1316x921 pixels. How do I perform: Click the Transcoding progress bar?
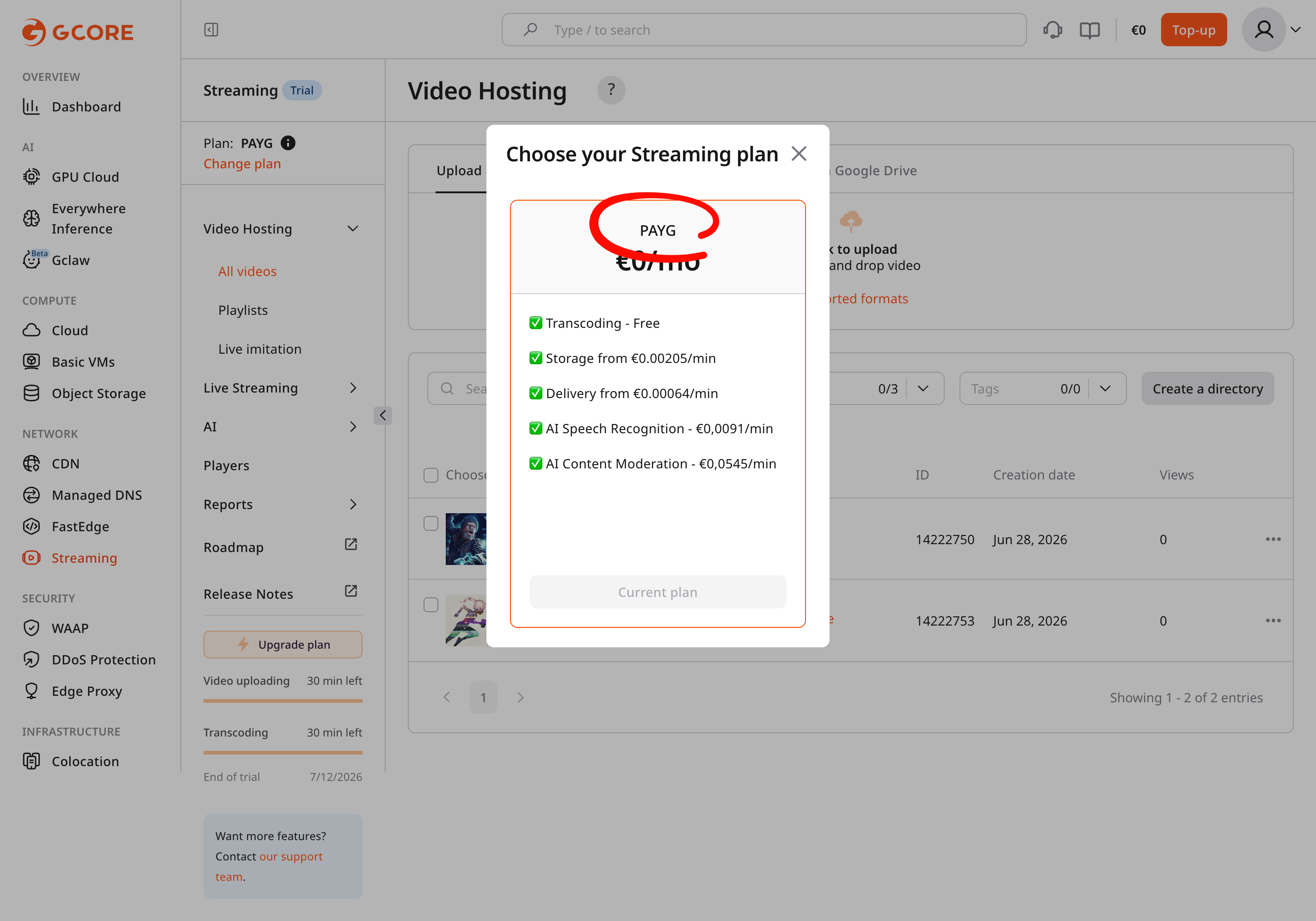[x=283, y=753]
